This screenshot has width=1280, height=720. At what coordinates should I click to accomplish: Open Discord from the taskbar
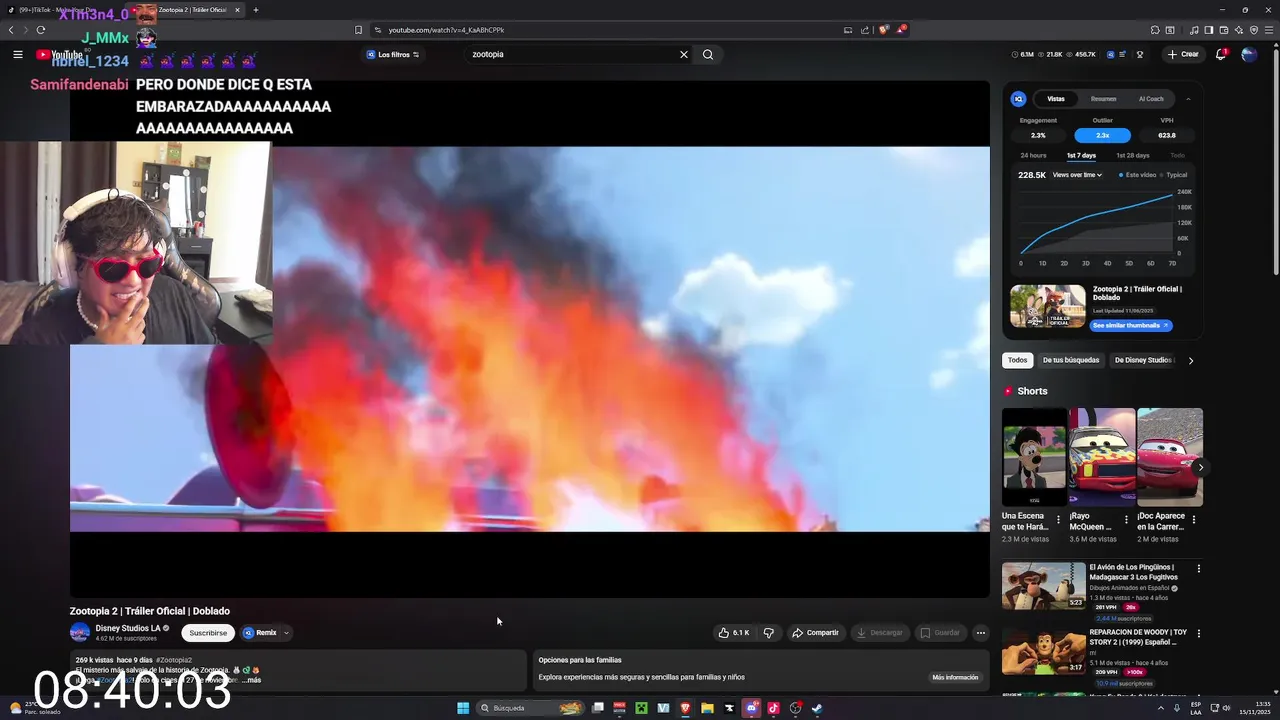pyautogui.click(x=751, y=708)
